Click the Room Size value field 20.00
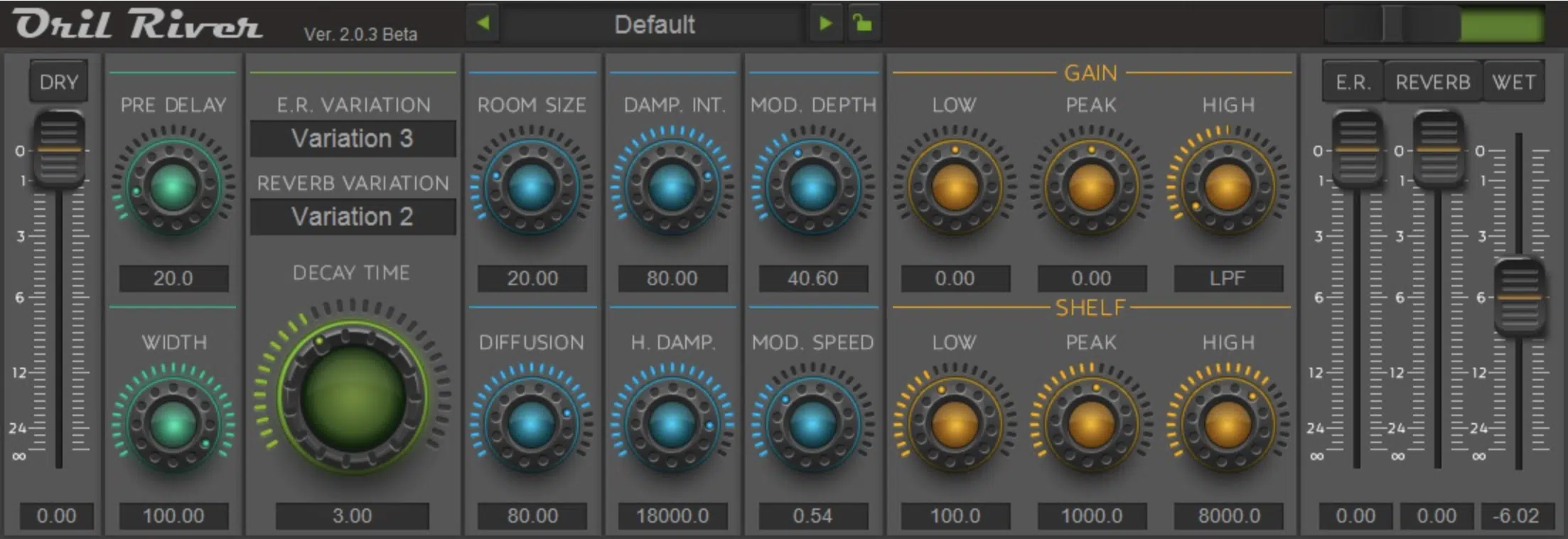Image resolution: width=1568 pixels, height=539 pixels. (532, 278)
